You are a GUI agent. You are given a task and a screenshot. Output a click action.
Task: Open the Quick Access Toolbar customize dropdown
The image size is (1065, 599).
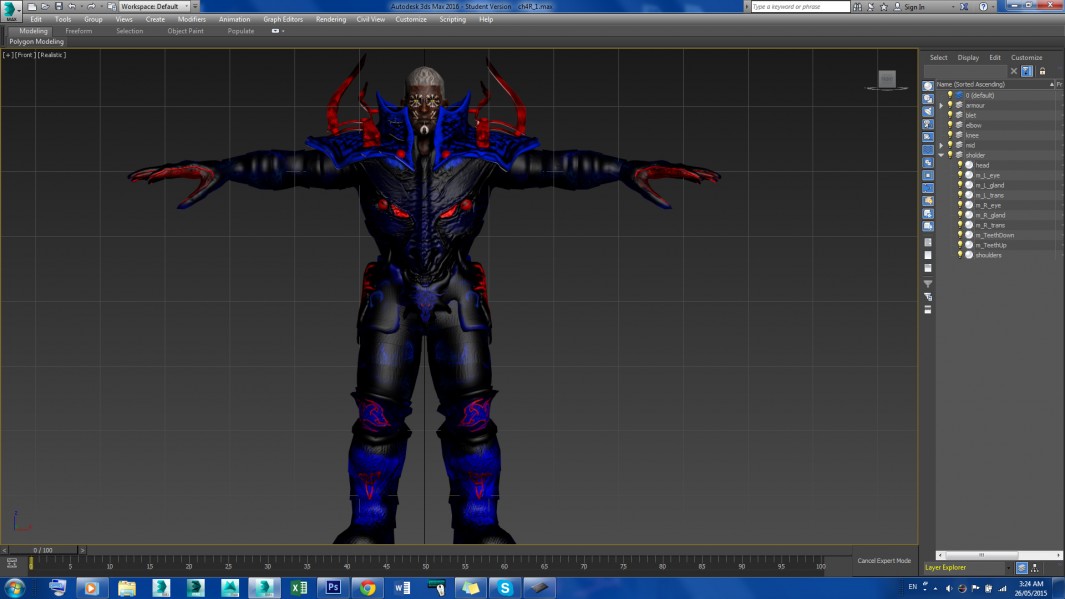click(x=196, y=6)
